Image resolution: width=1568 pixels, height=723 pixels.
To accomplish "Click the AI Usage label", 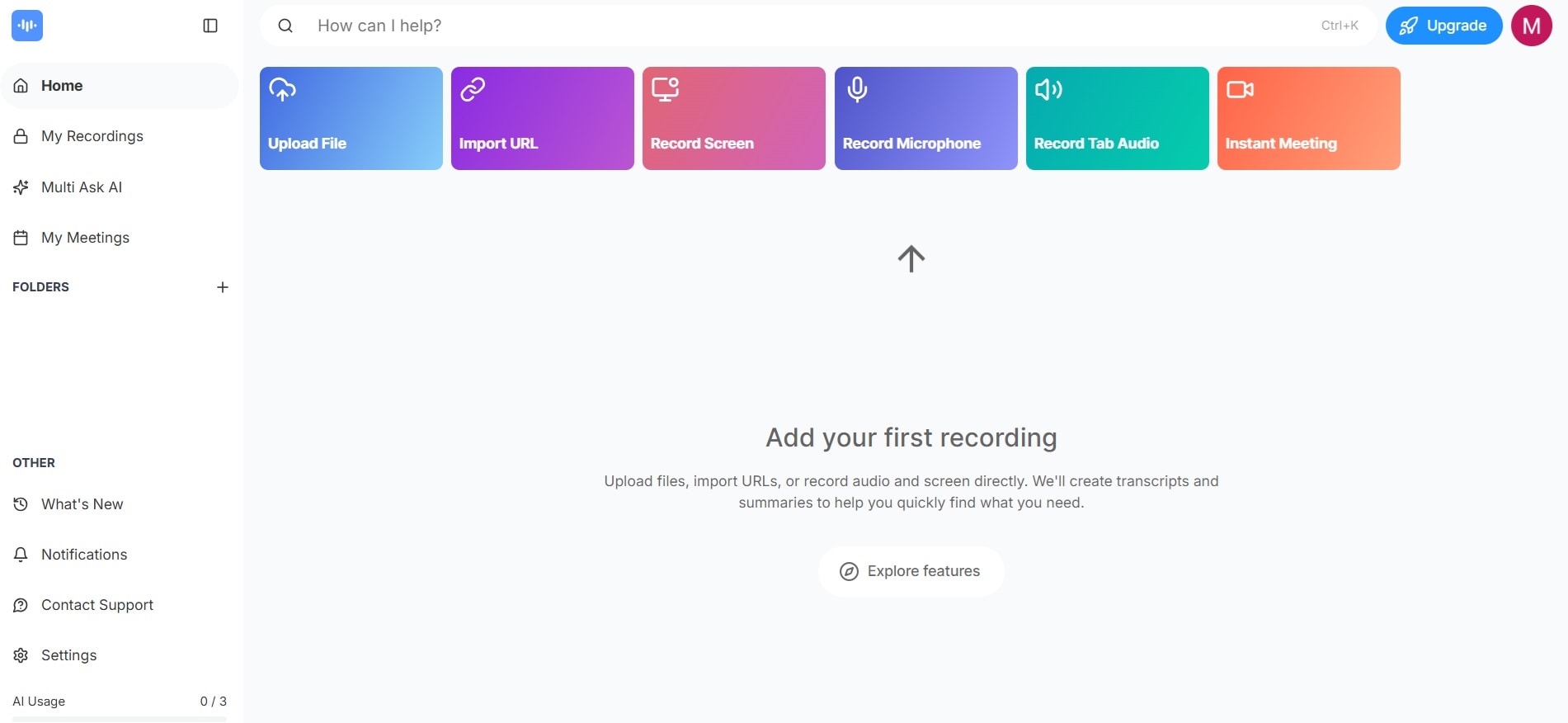I will (x=39, y=702).
